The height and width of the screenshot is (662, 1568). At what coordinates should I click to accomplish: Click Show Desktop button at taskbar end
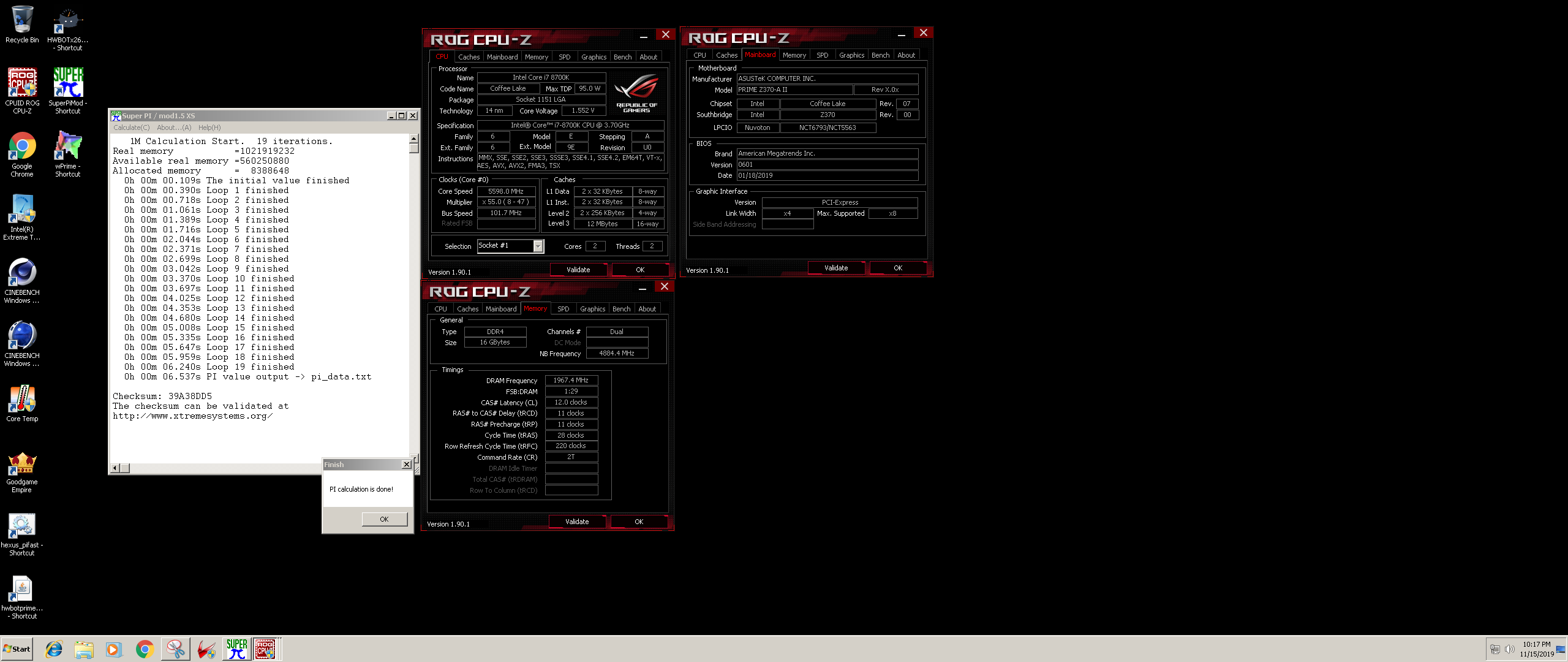(x=1561, y=649)
